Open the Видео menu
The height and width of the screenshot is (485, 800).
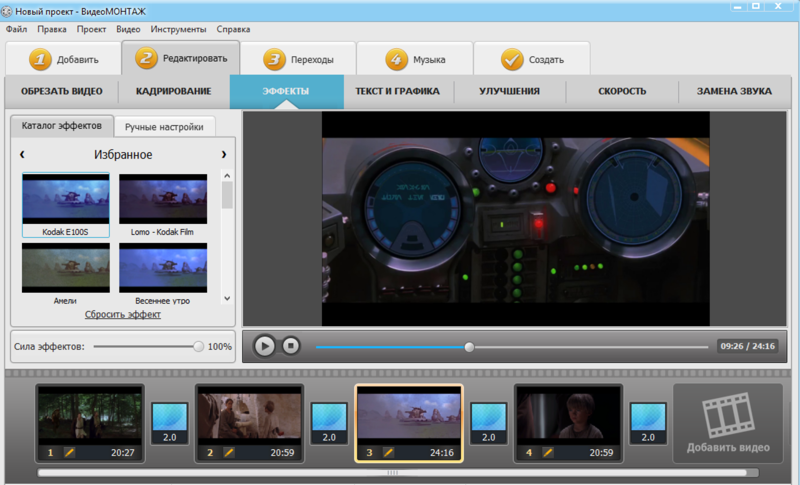(x=128, y=29)
